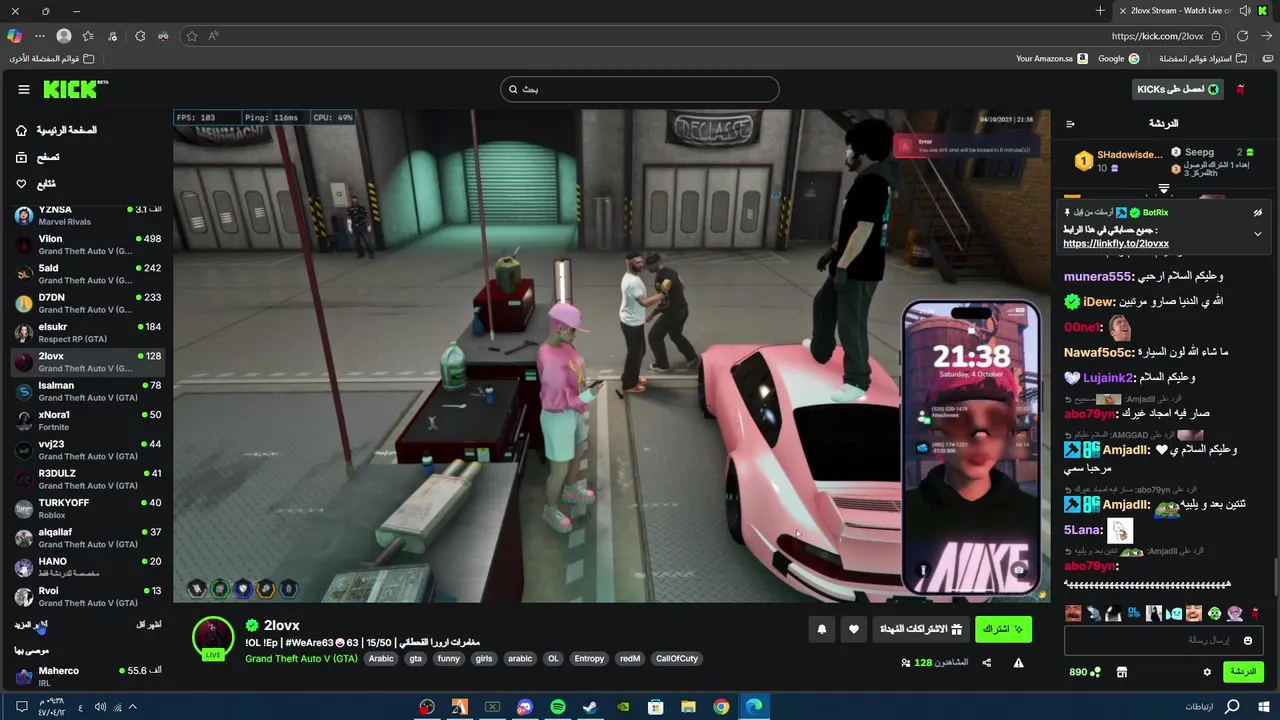Mute the 2lovx Stream tab speaker icon
Screen dimensions: 1280x720
pyautogui.click(x=1245, y=11)
